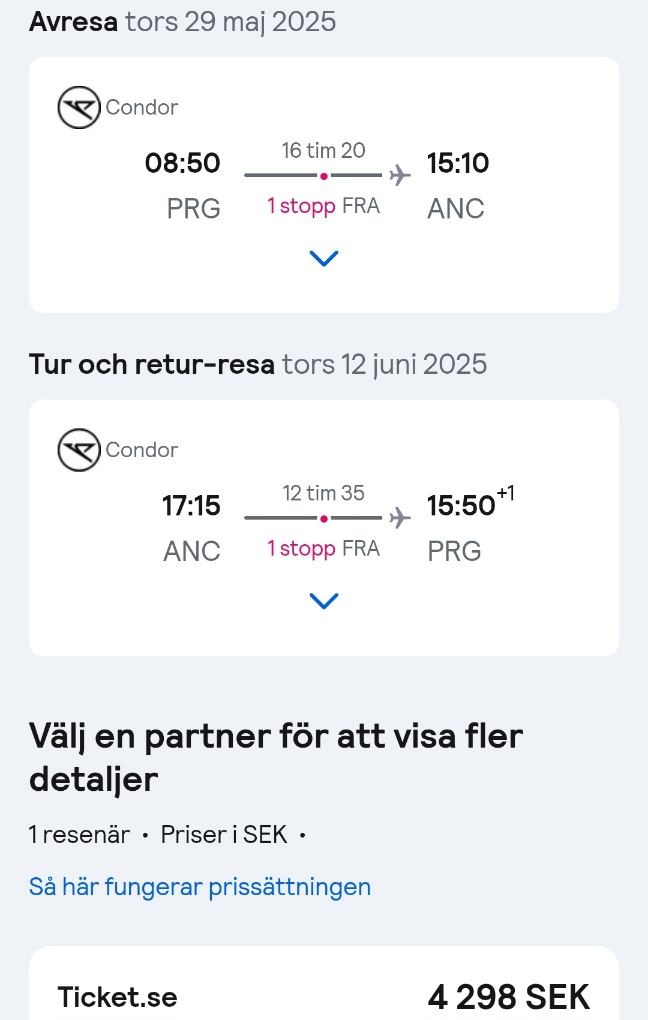Screen dimensions: 648x1020
Task: Click the pink stop dot on outbound route
Action: 323,176
